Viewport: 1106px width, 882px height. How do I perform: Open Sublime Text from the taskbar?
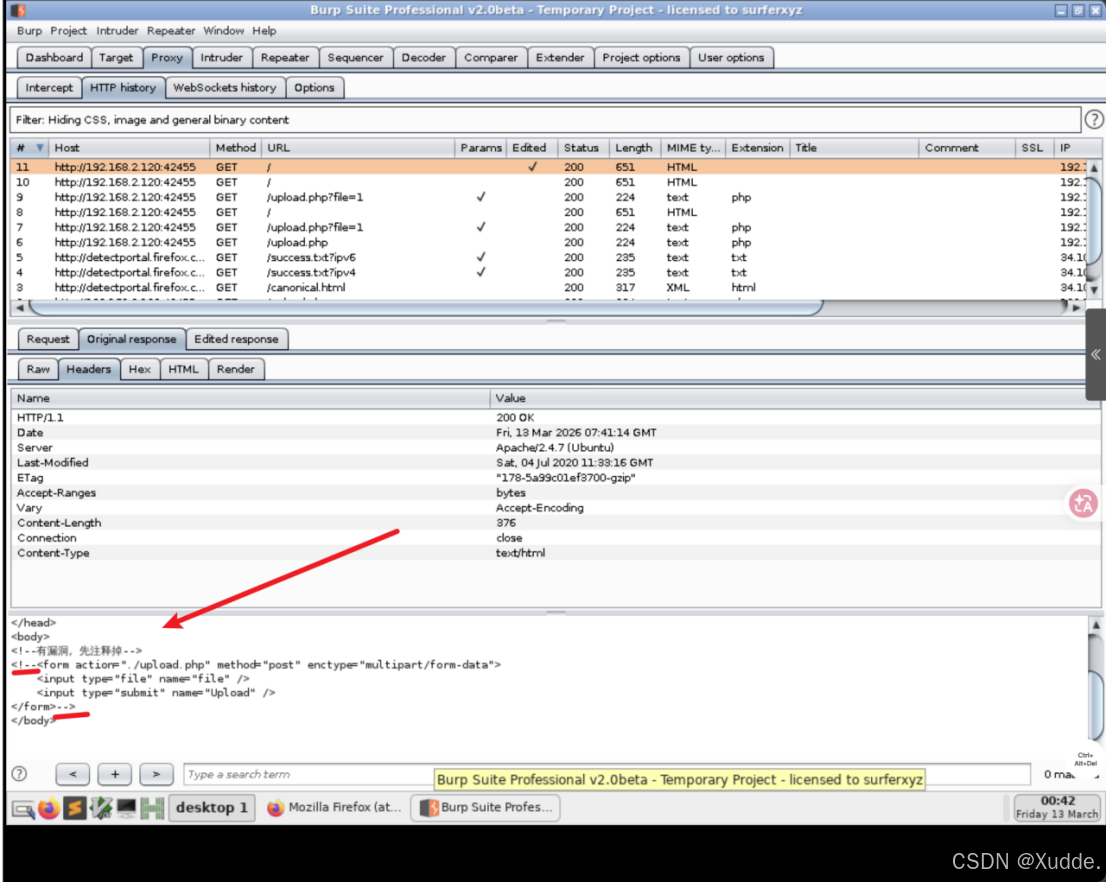(x=74, y=807)
